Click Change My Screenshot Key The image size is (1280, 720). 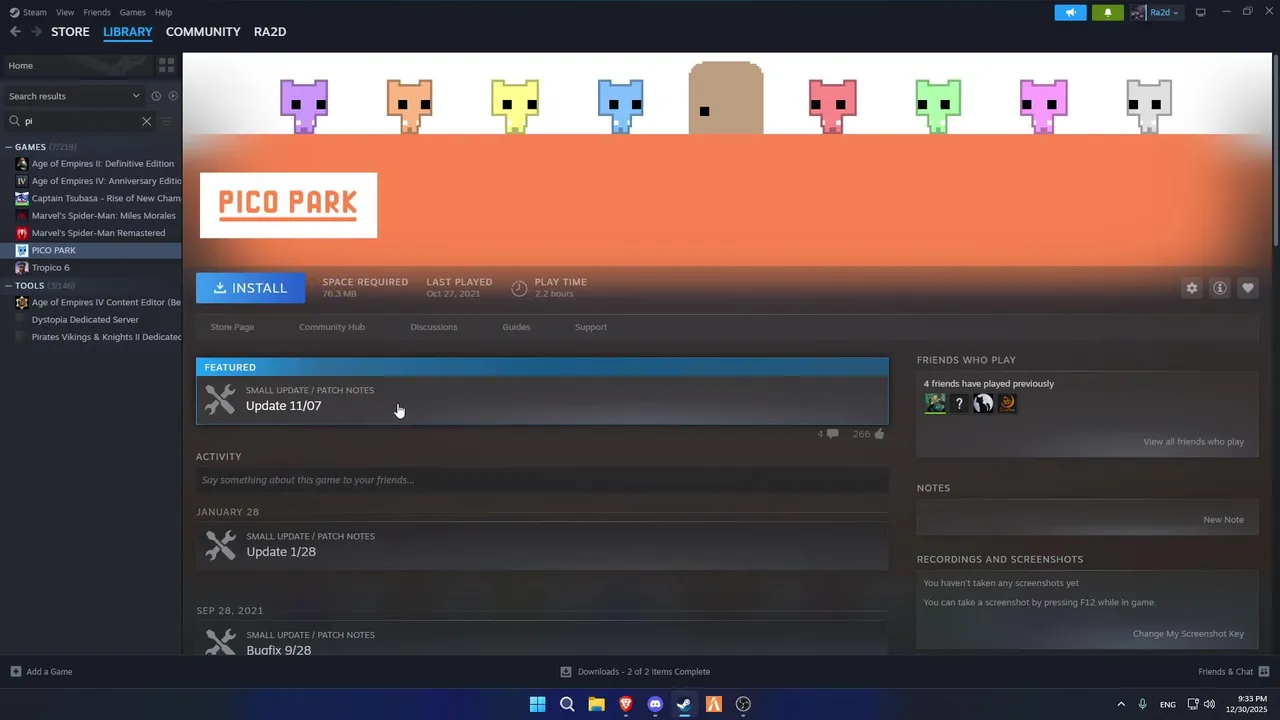(1188, 634)
